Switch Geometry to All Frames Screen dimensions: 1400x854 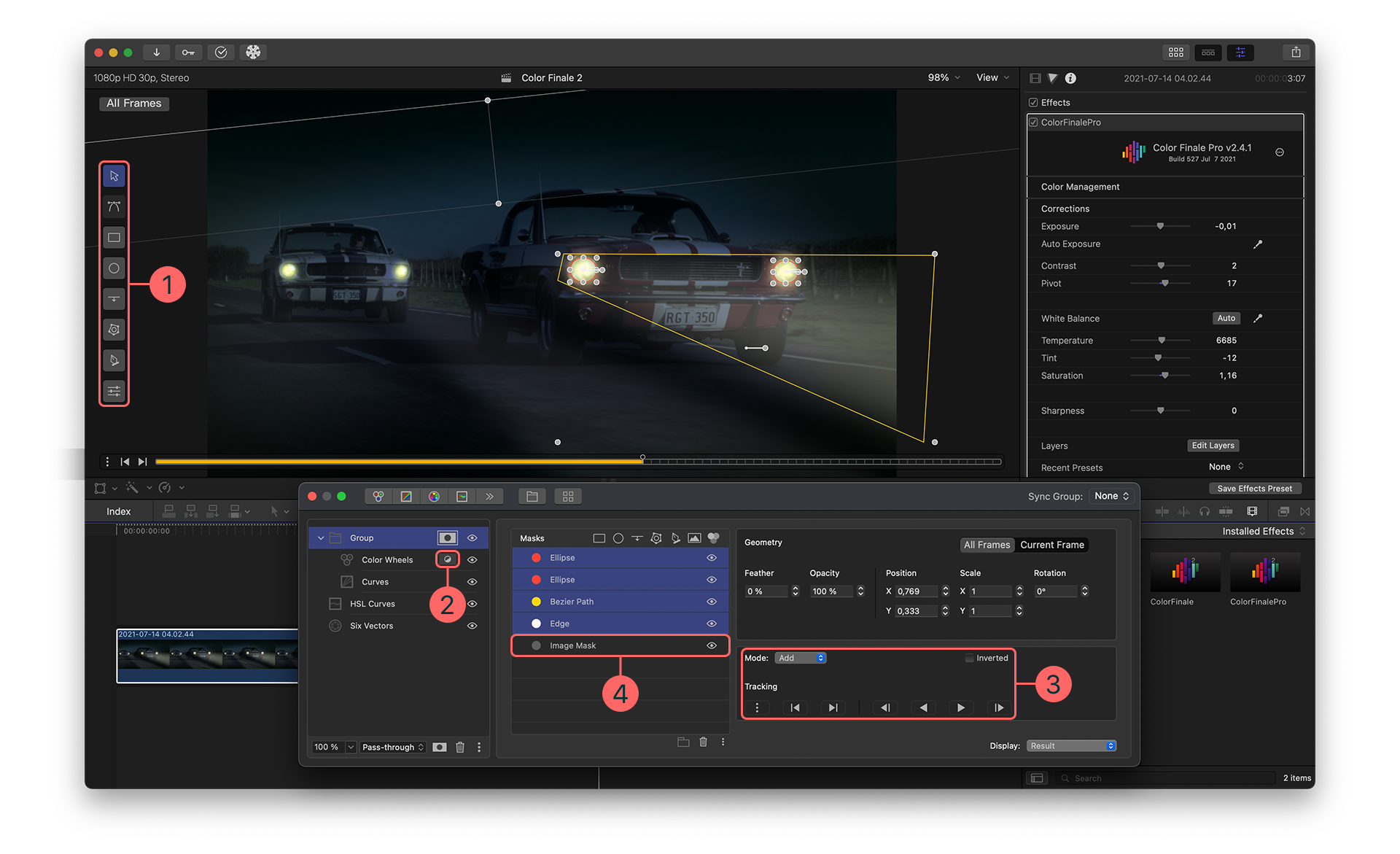click(x=987, y=545)
